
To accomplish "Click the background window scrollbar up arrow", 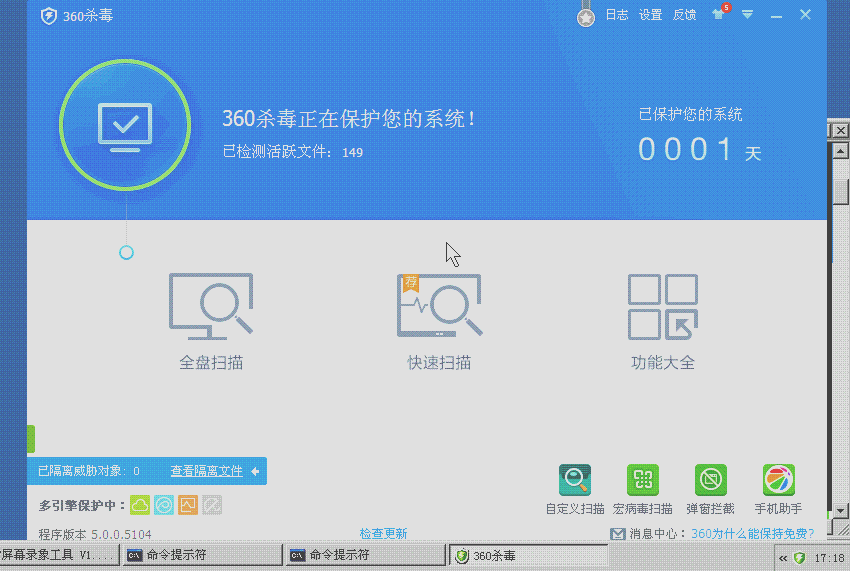I will 841,151.
